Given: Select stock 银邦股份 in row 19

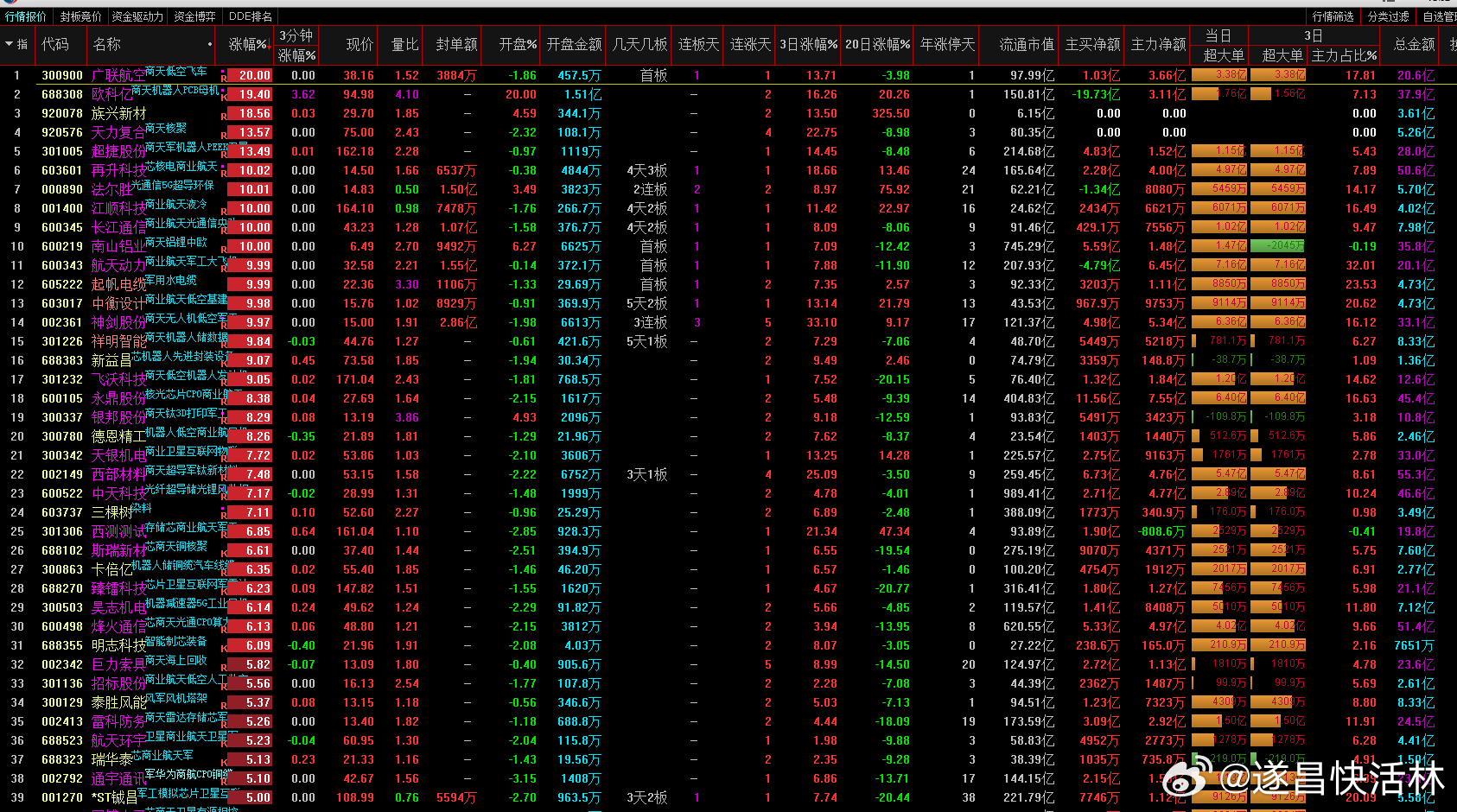Looking at the screenshot, I should click(118, 418).
